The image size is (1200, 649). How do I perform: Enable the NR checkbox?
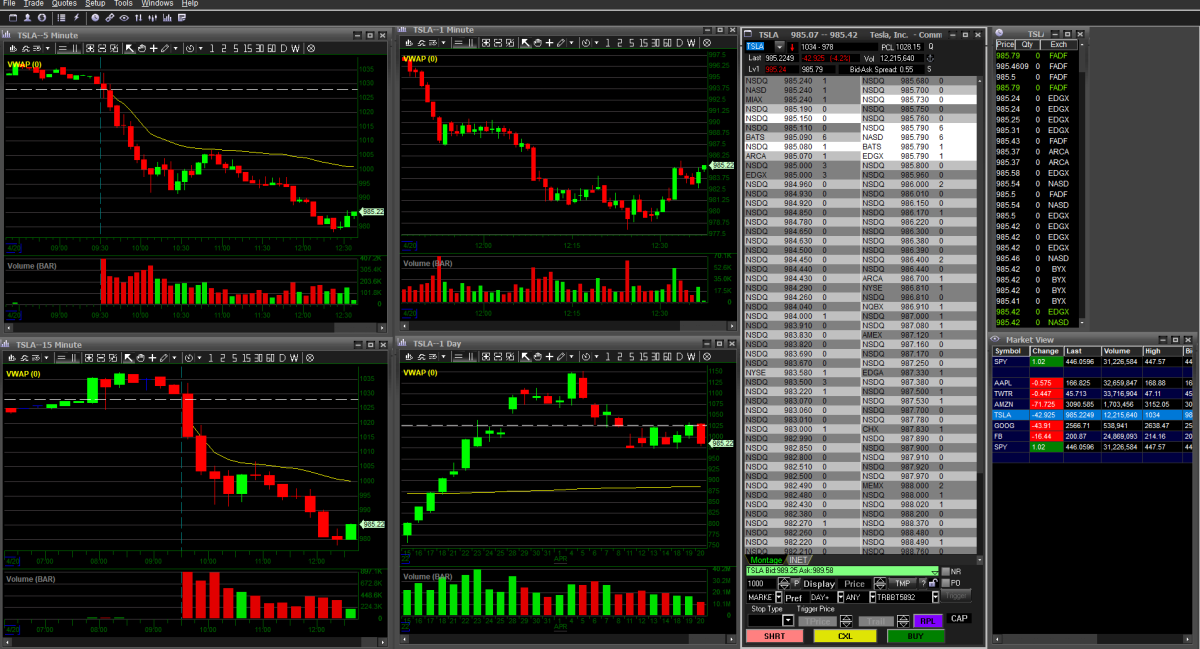coord(945,571)
